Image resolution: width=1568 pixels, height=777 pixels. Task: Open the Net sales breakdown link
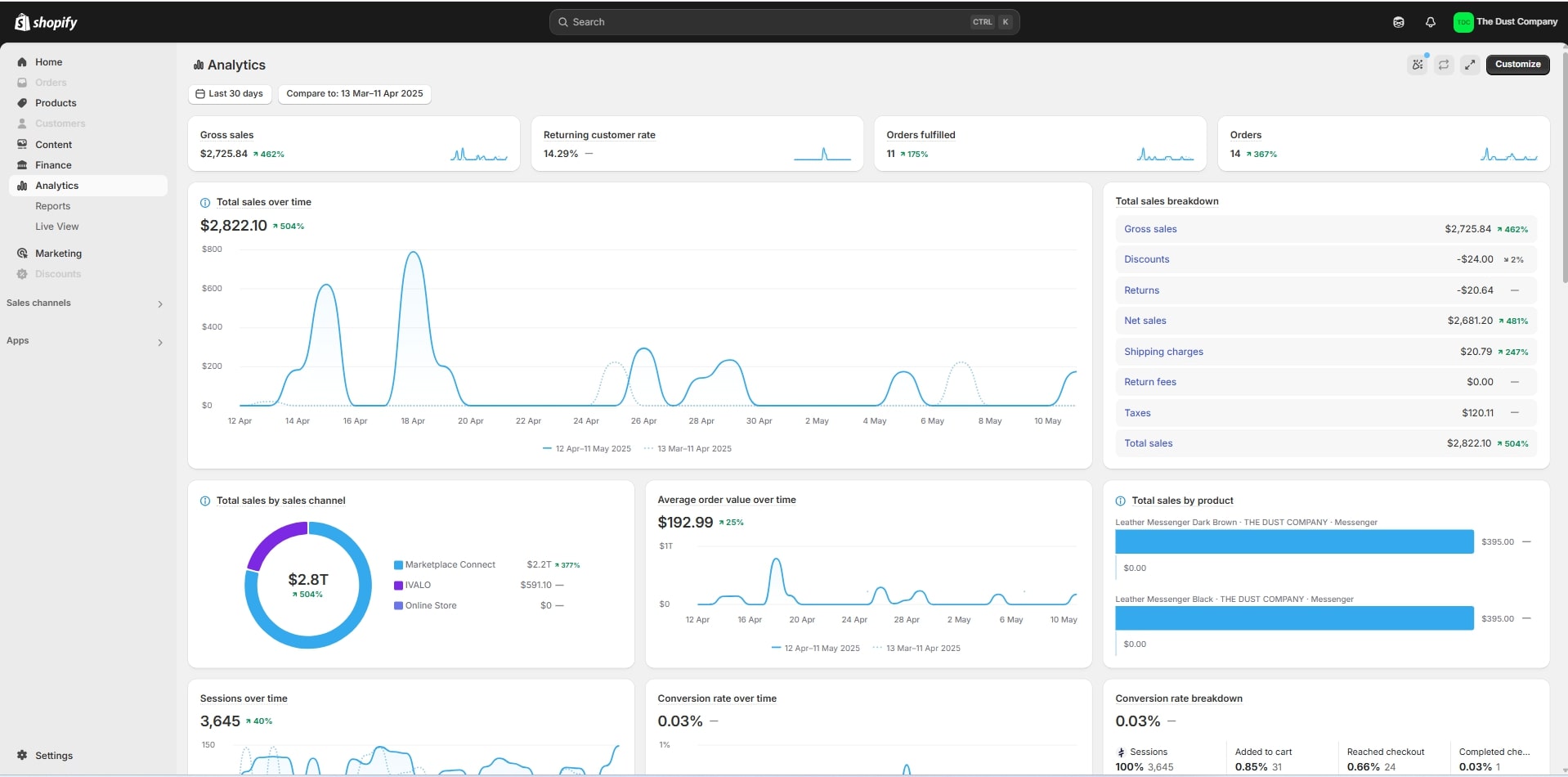[1145, 321]
